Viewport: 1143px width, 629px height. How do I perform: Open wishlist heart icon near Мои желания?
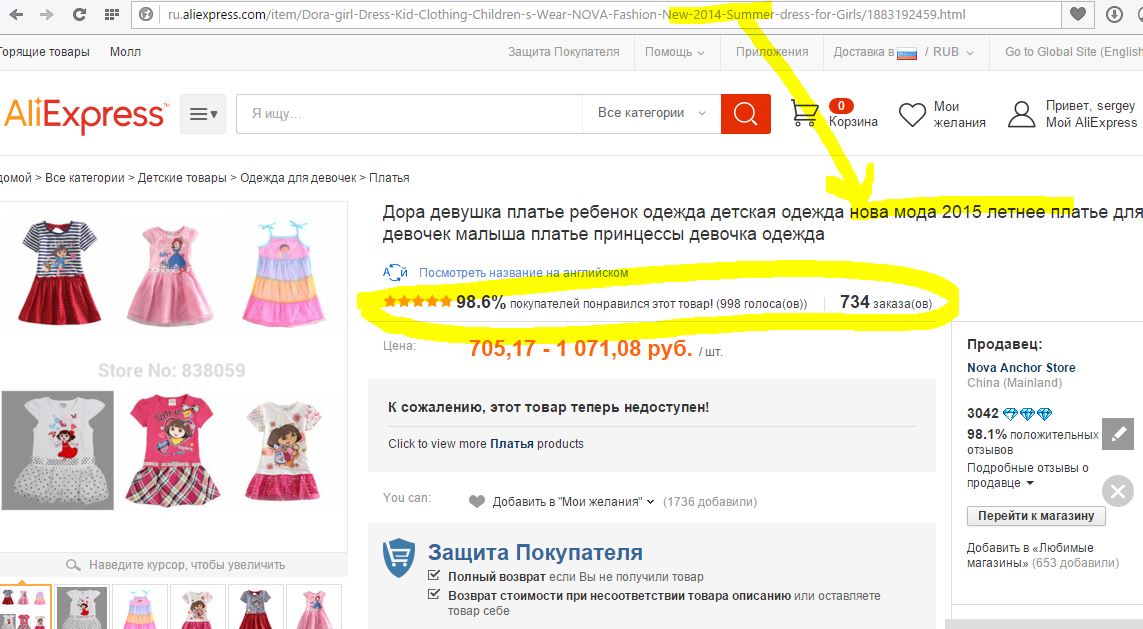[912, 114]
